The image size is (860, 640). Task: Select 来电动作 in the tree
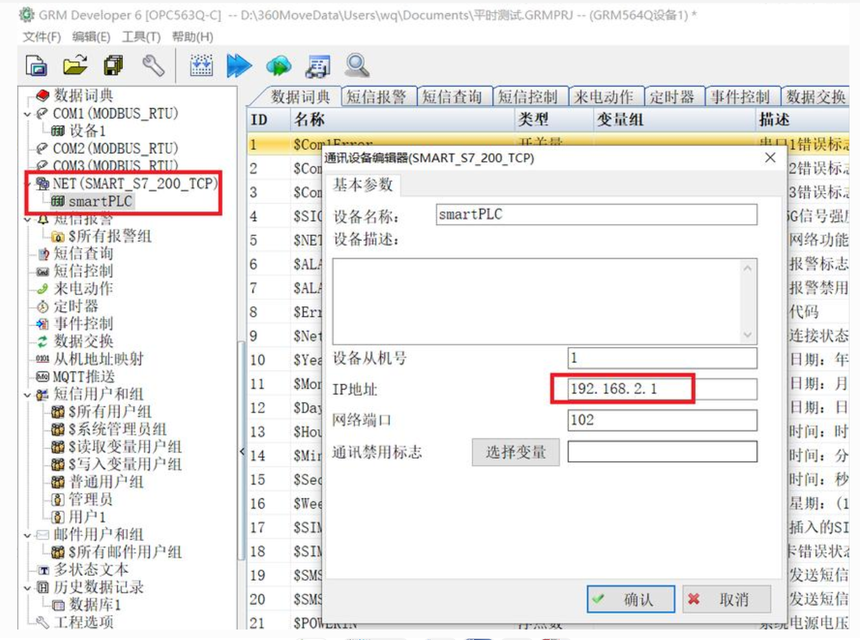[83, 288]
